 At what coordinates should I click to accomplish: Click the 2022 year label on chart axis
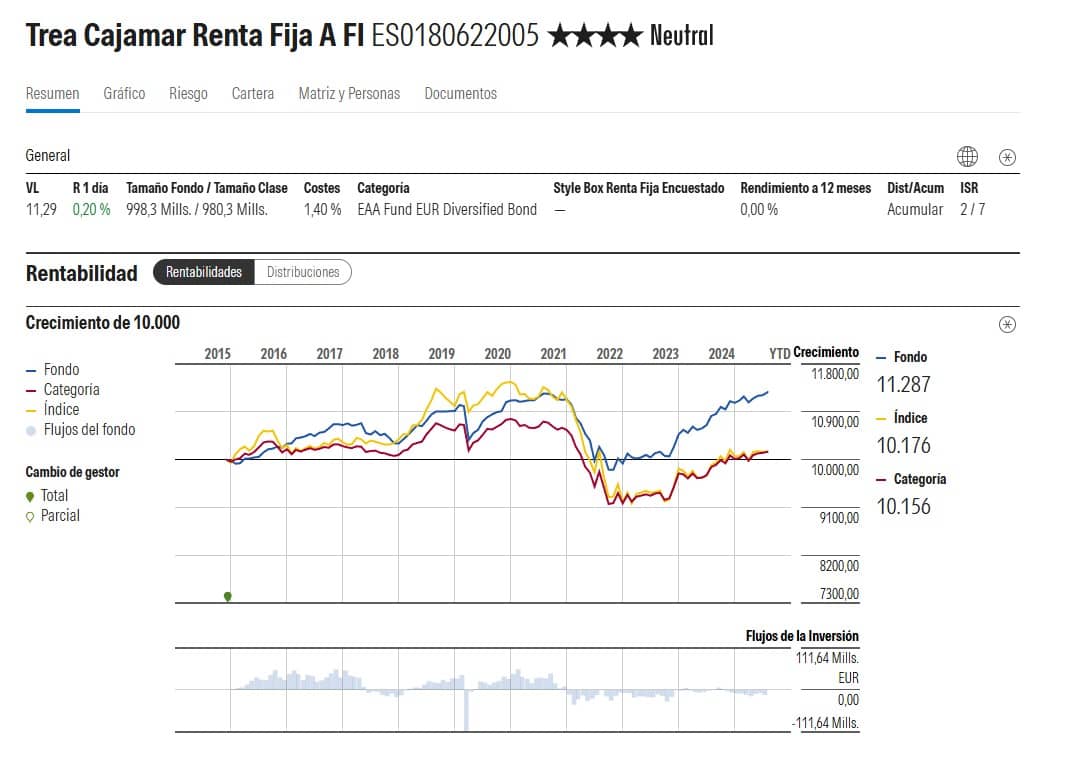609,354
